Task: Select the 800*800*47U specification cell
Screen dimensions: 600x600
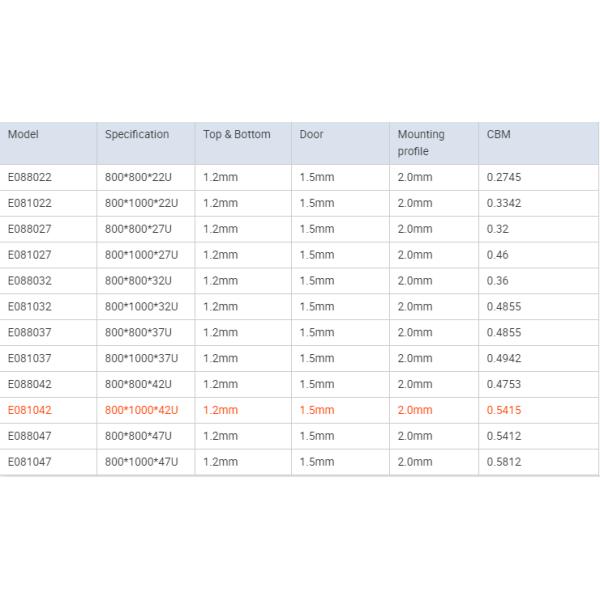Action: (138, 436)
